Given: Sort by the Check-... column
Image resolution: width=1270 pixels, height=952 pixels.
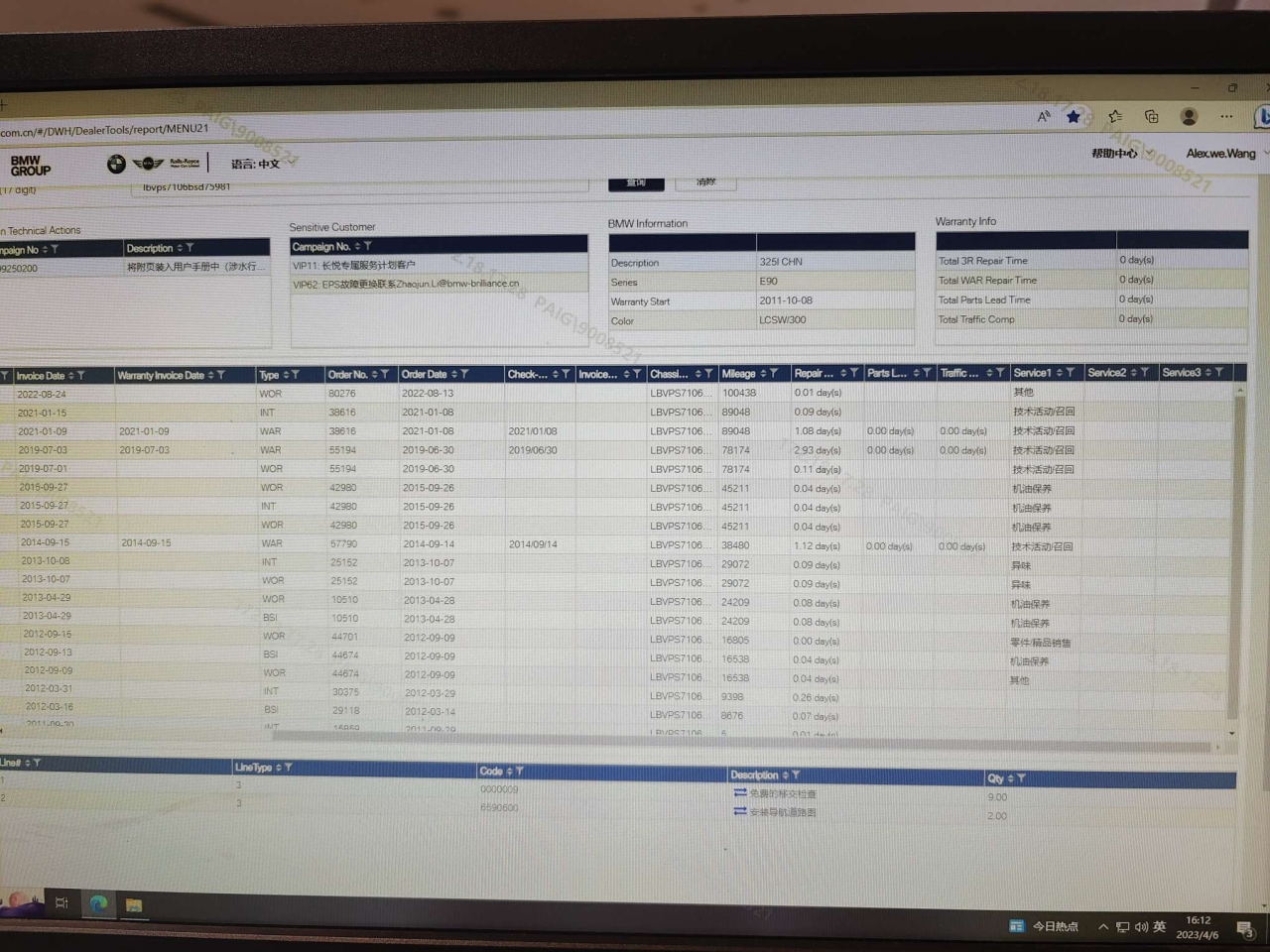Looking at the screenshot, I should 556,375.
